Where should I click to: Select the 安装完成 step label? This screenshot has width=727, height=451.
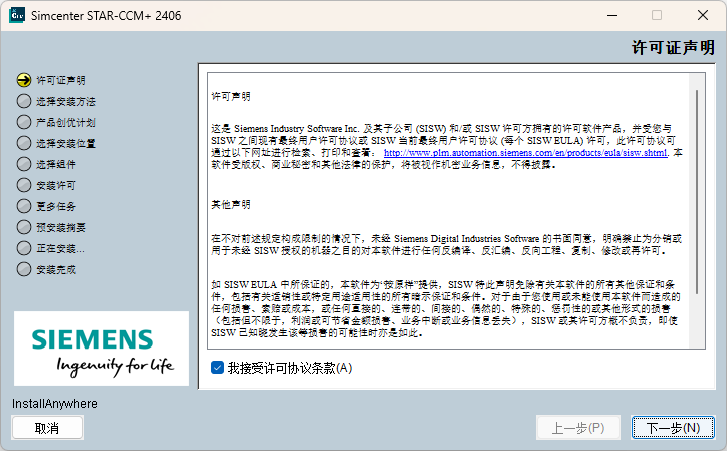coord(56,269)
